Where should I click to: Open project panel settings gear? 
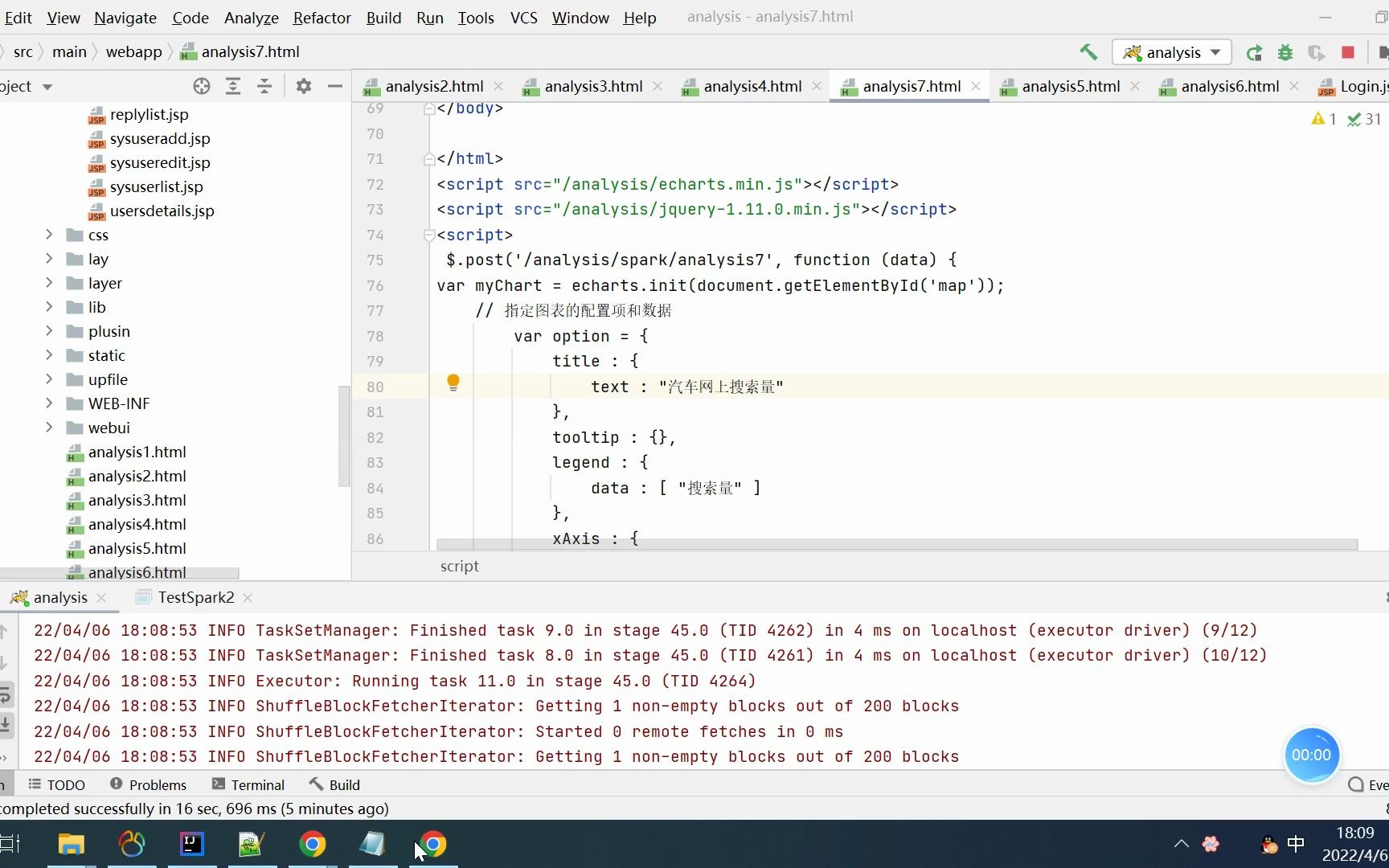click(x=303, y=86)
